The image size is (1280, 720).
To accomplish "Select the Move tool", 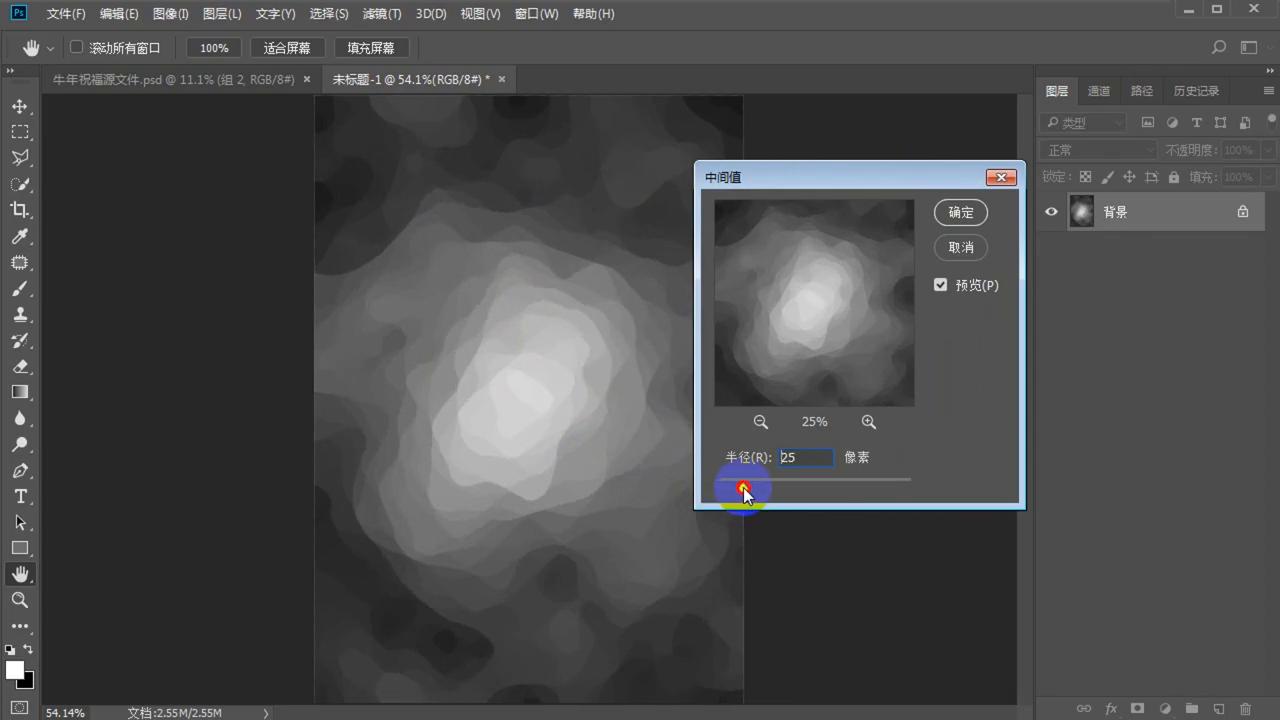I will click(20, 106).
